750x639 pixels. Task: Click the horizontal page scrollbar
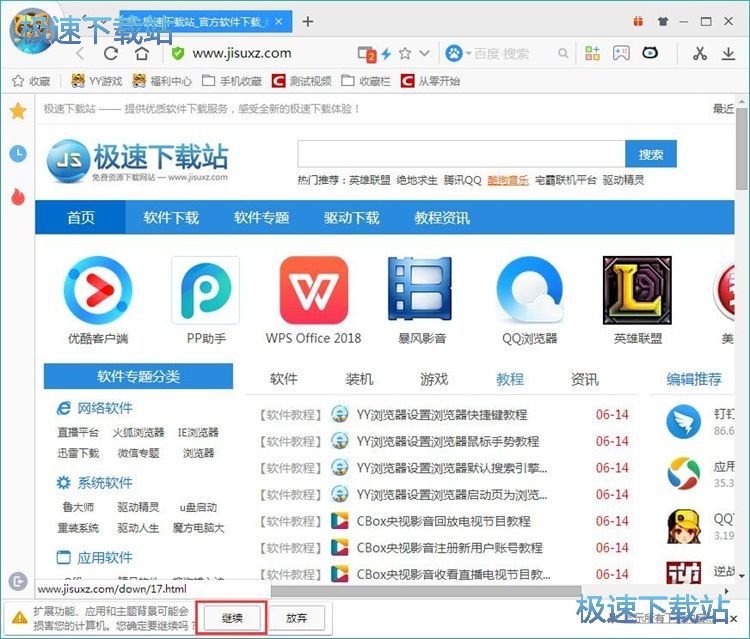tap(426, 591)
